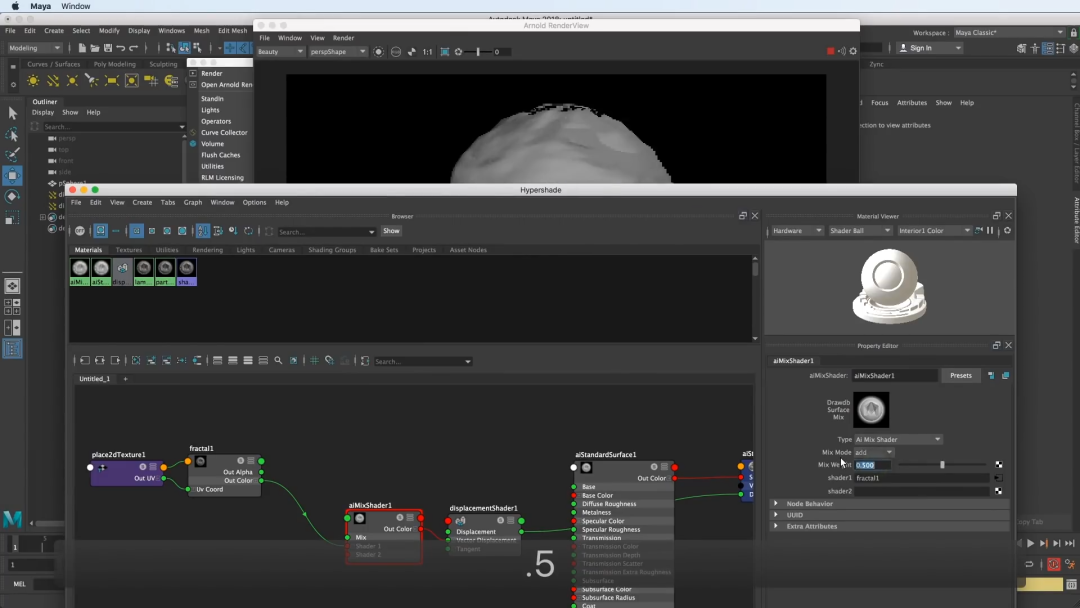Switch to the Textures tab
Image resolution: width=1080 pixels, height=608 pixels.
(x=129, y=250)
